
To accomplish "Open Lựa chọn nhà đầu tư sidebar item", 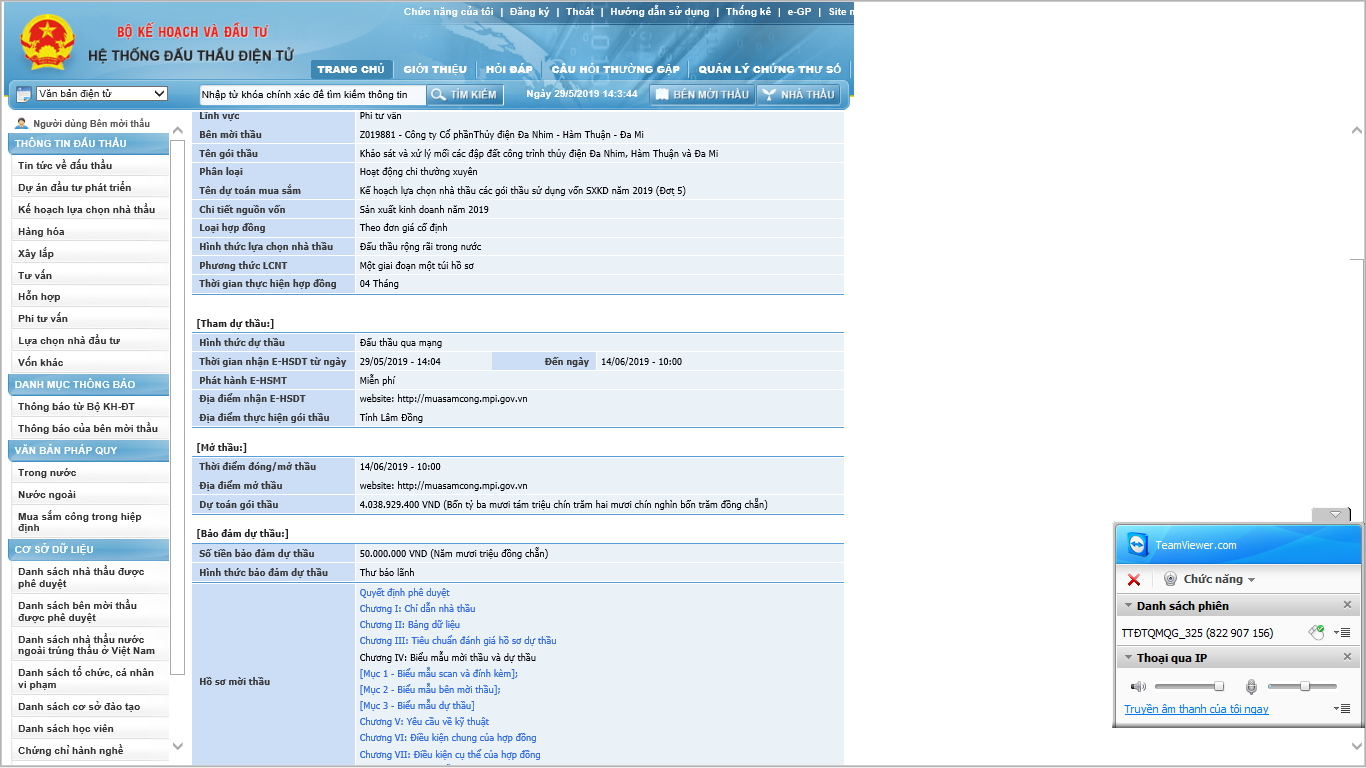I will pos(69,340).
